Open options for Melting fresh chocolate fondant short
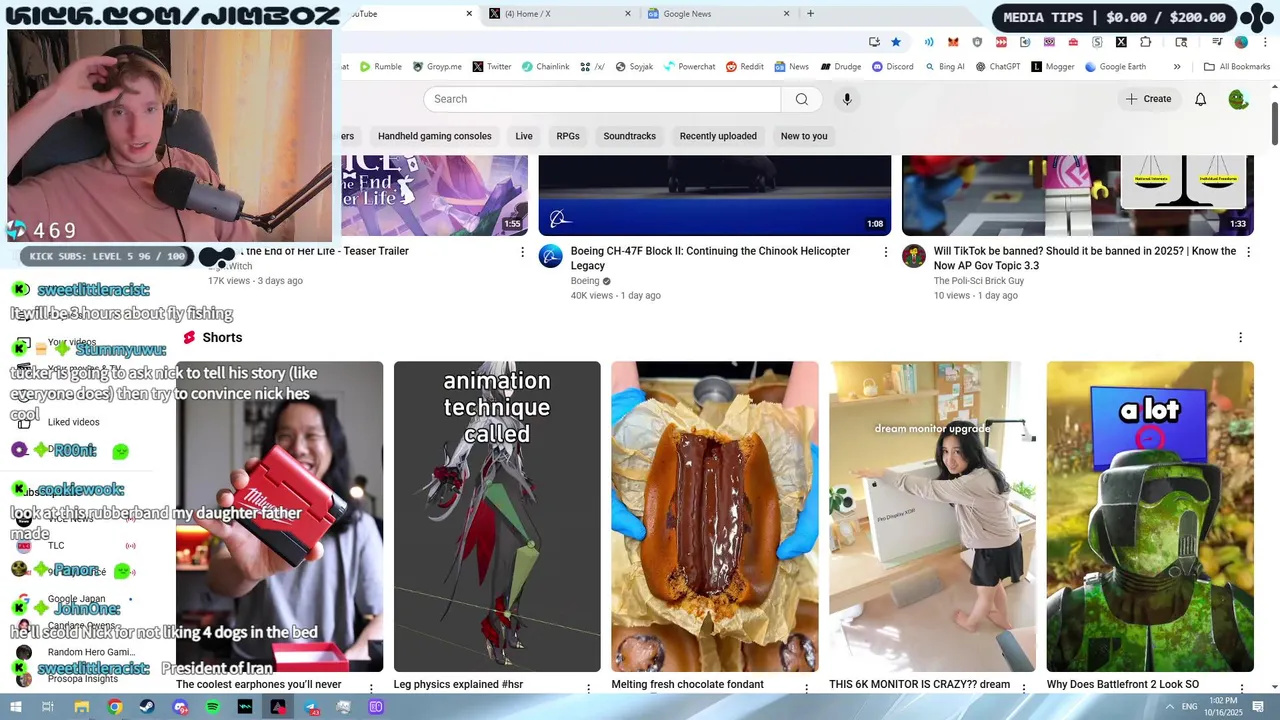Viewport: 1280px width, 720px height. [x=806, y=689]
